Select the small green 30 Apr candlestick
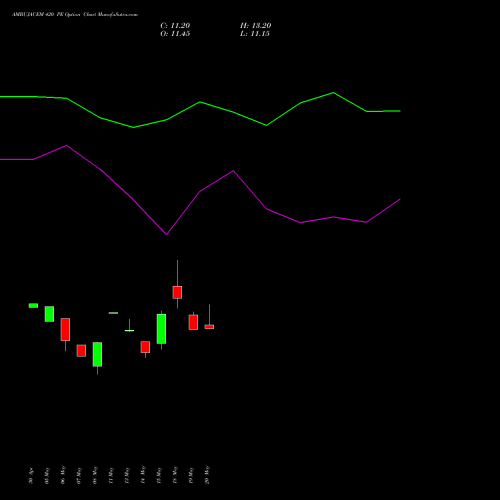This screenshot has width=500, height=500. 33,305
